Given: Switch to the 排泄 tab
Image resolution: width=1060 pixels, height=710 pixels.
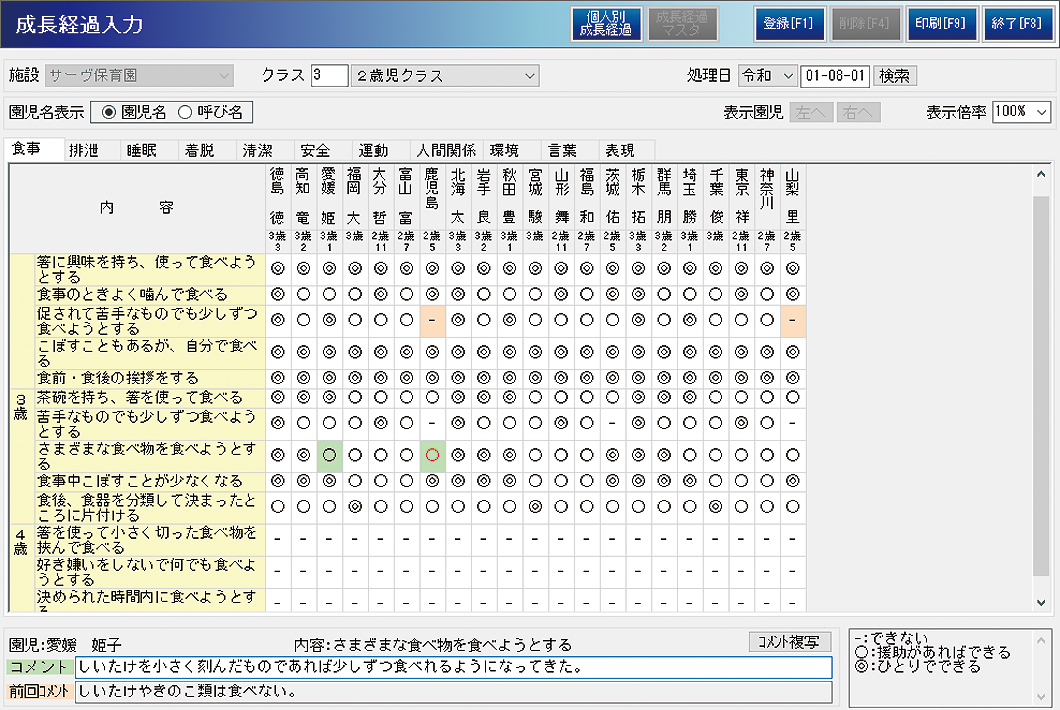Looking at the screenshot, I should click(x=84, y=151).
